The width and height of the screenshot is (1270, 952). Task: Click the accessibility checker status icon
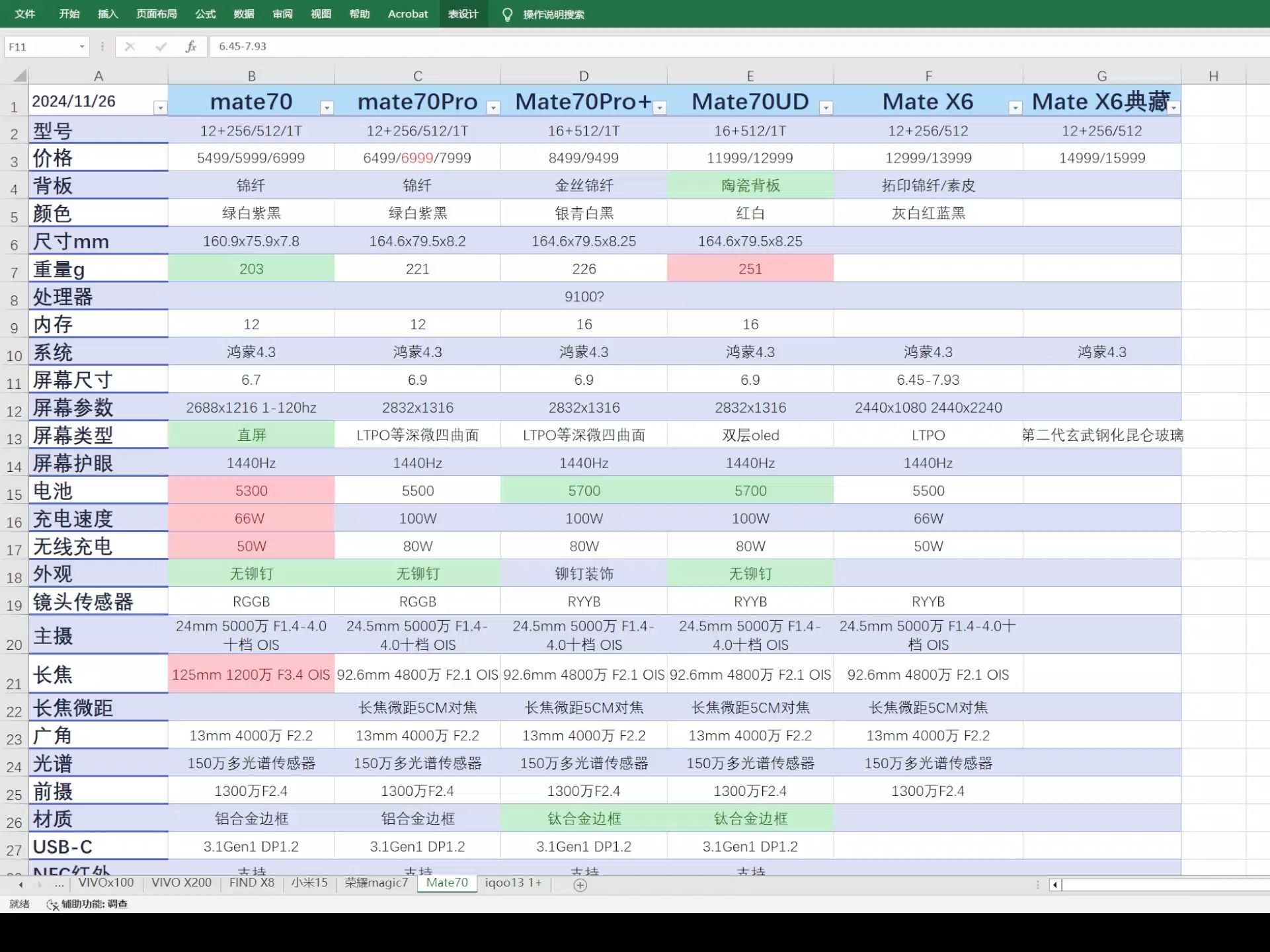pyautogui.click(x=52, y=904)
